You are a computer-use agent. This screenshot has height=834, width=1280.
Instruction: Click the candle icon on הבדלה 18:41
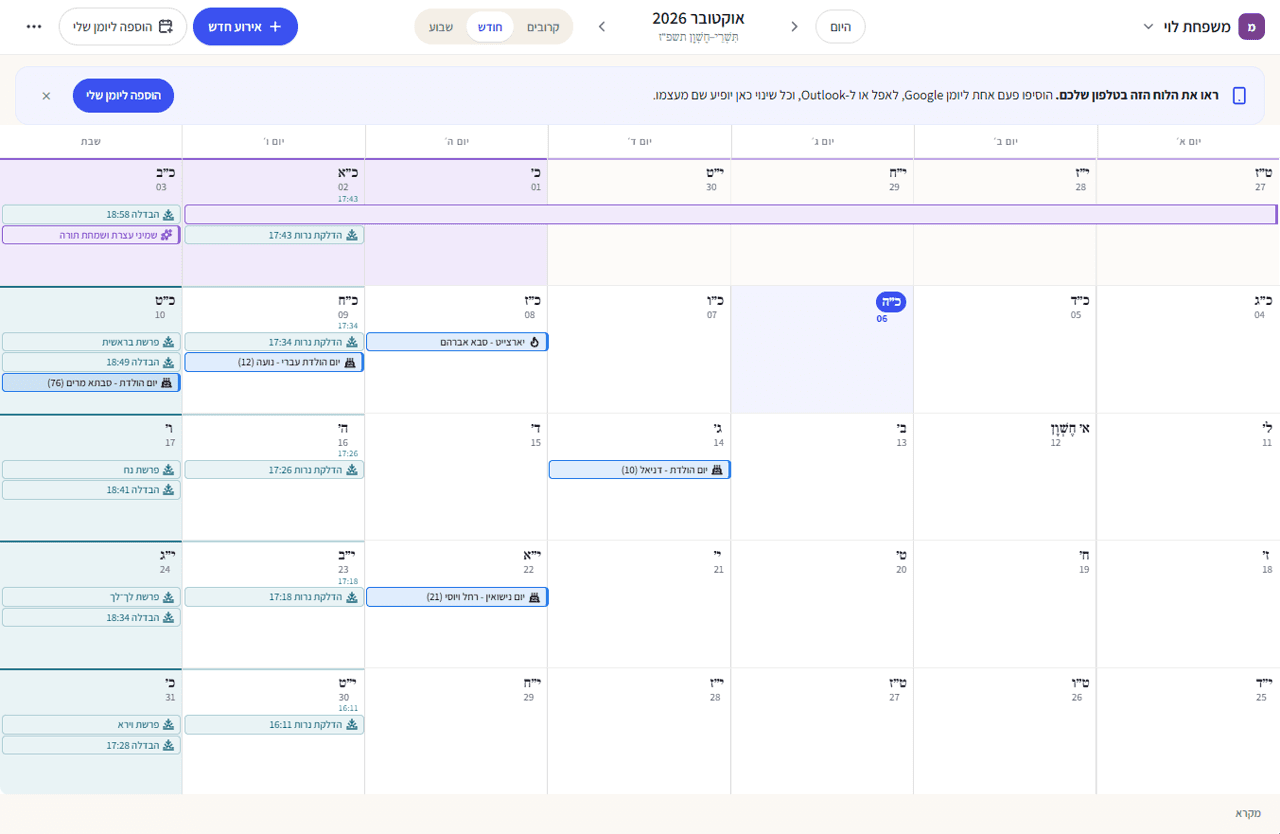tap(168, 490)
